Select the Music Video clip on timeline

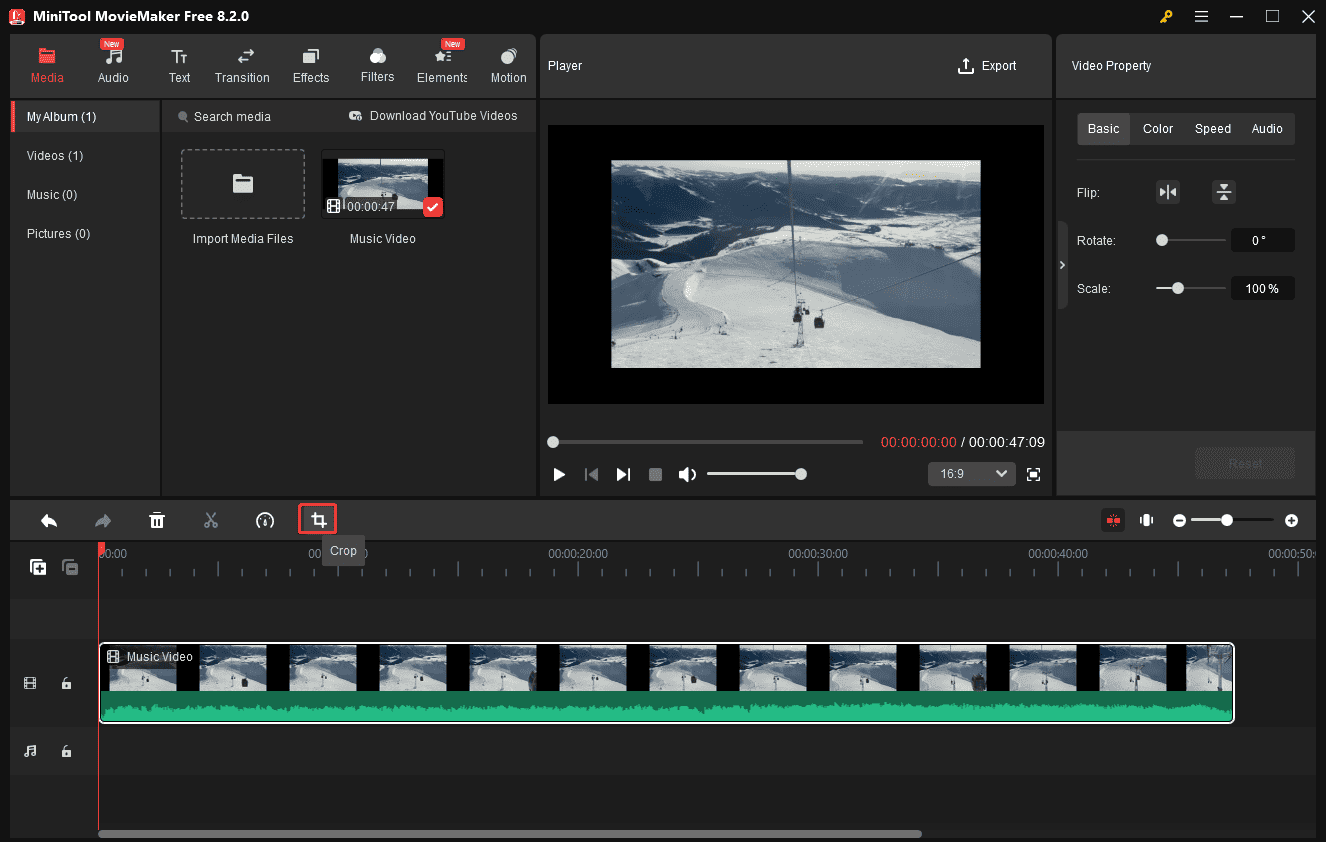click(667, 683)
